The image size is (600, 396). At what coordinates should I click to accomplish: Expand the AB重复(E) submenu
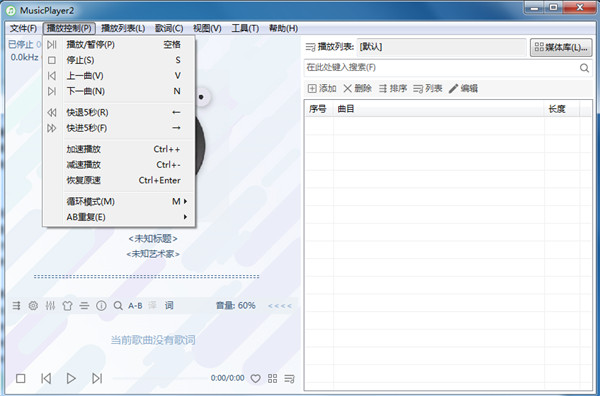119,217
